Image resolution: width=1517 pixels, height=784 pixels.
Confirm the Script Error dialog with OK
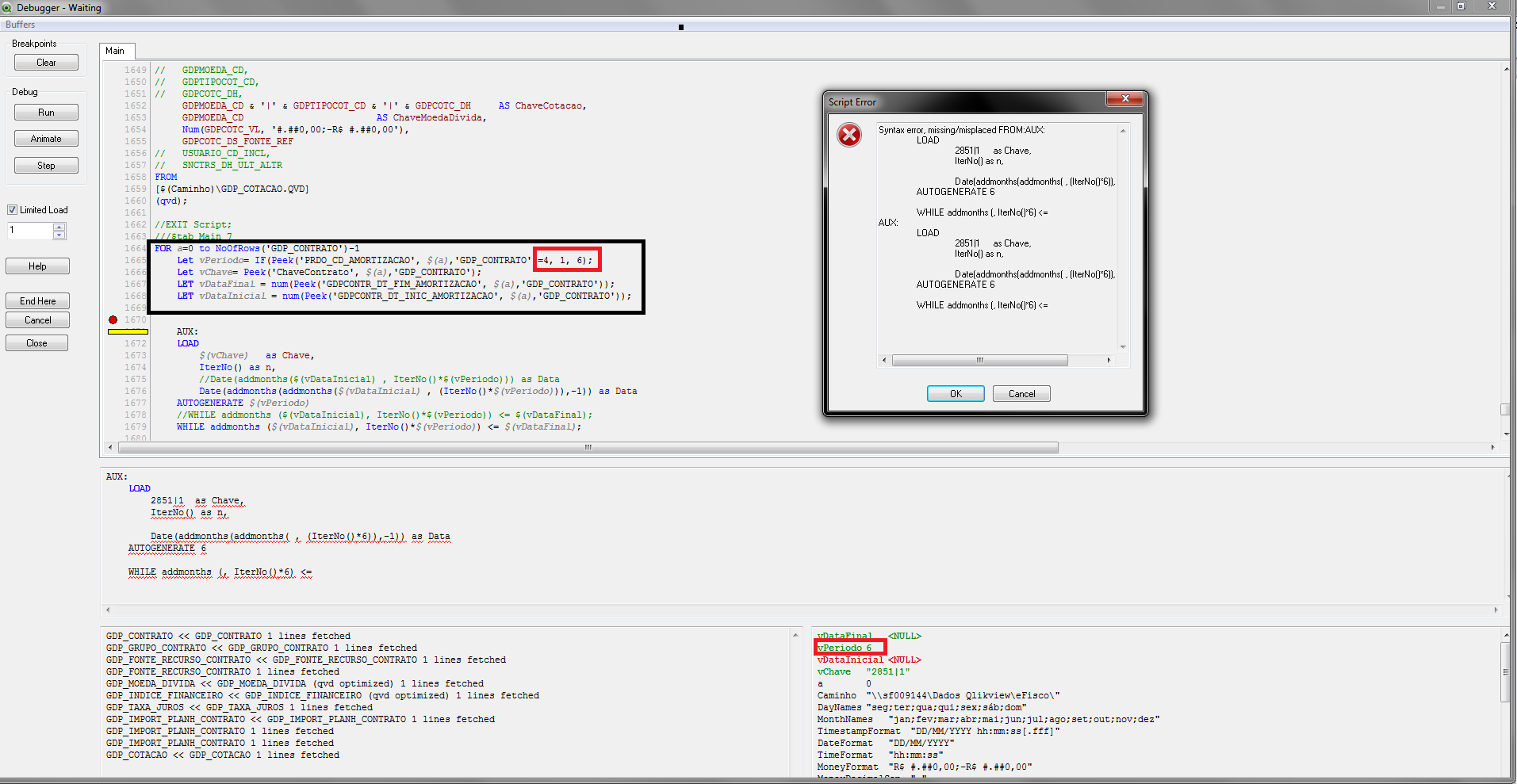coord(956,394)
